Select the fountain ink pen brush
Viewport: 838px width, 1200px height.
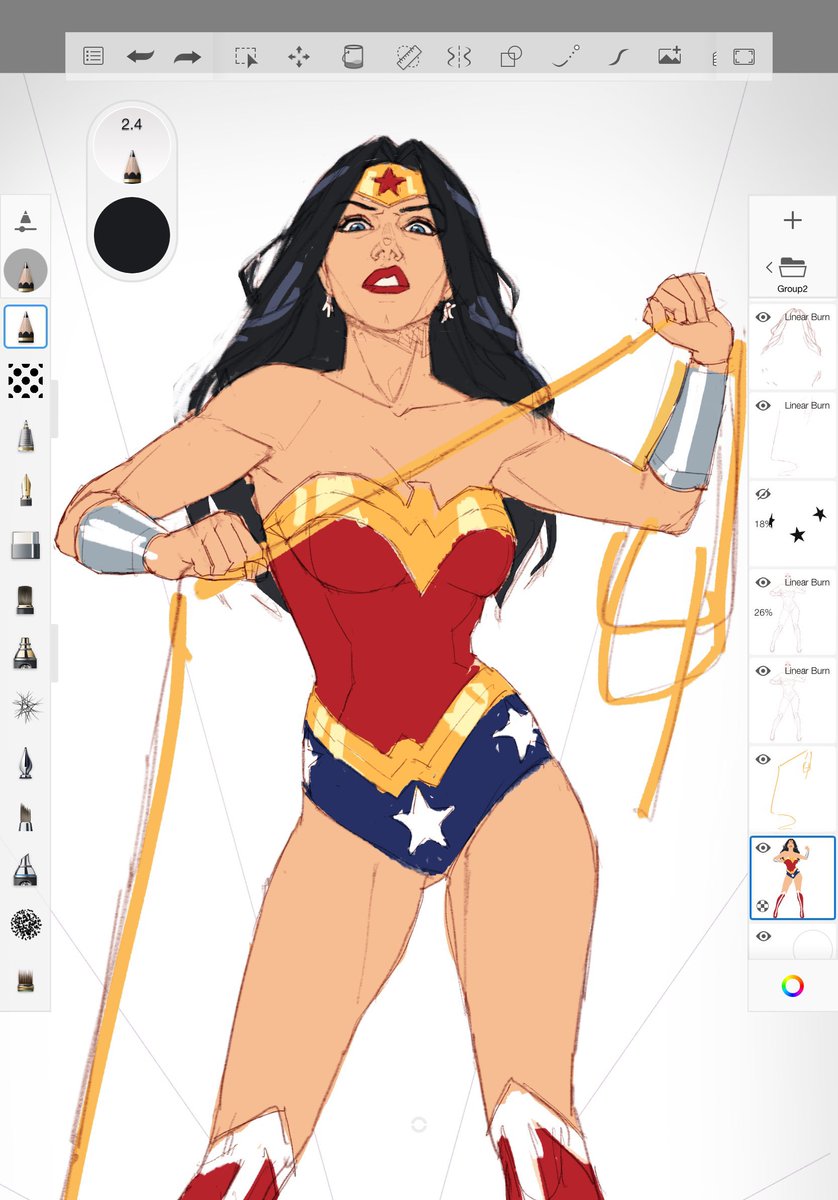pyautogui.click(x=25, y=490)
